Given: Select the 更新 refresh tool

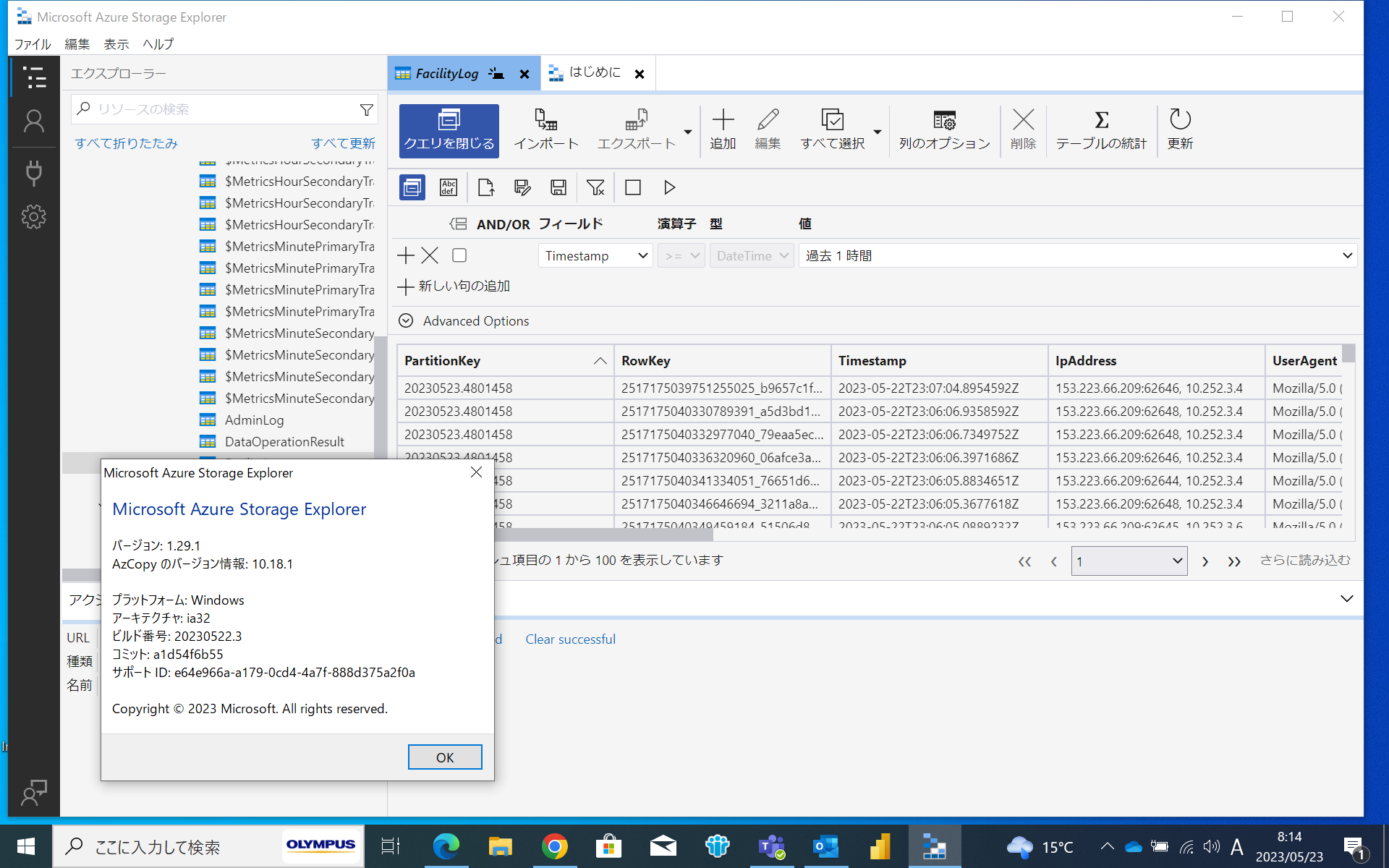Looking at the screenshot, I should (1179, 129).
